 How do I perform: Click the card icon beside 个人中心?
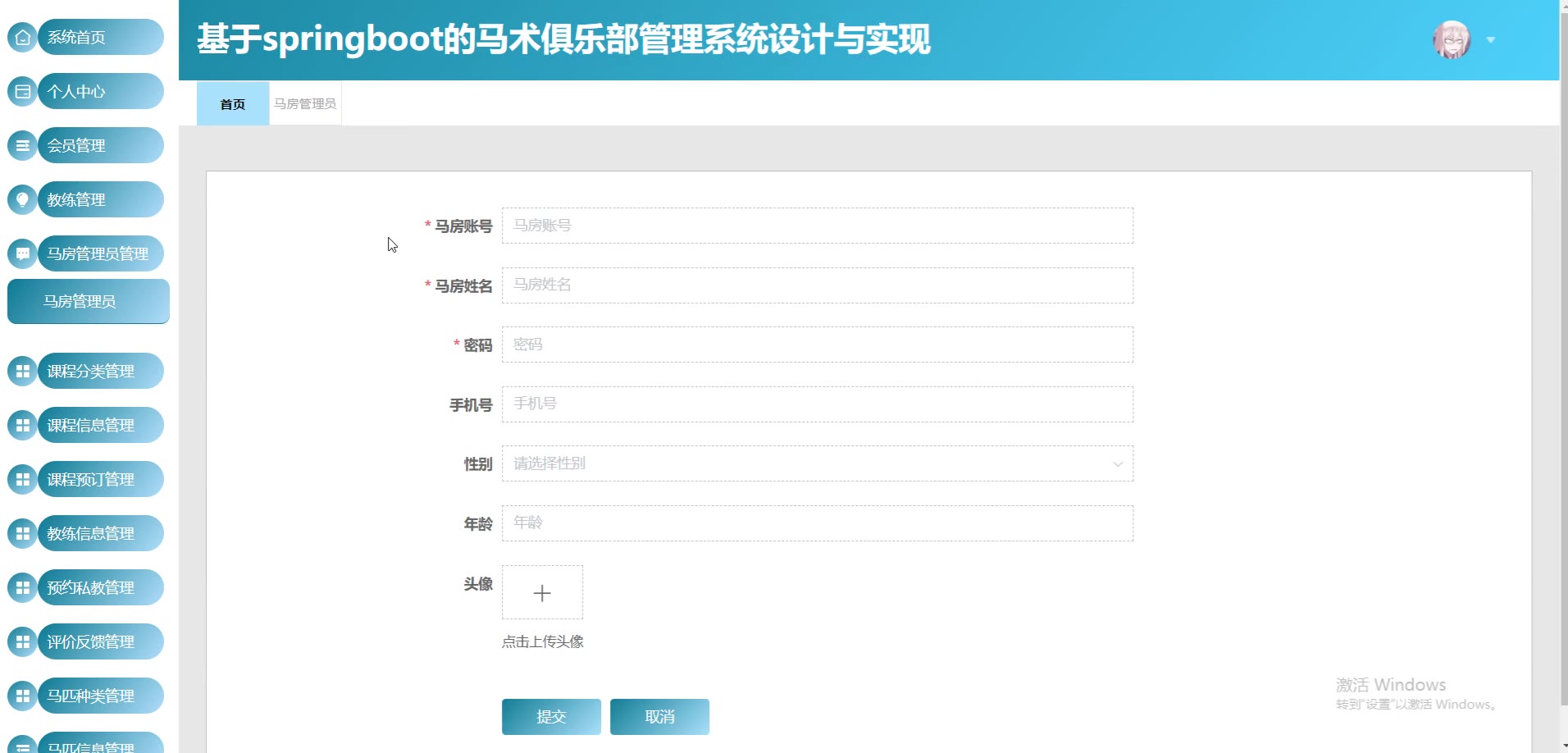pyautogui.click(x=23, y=91)
